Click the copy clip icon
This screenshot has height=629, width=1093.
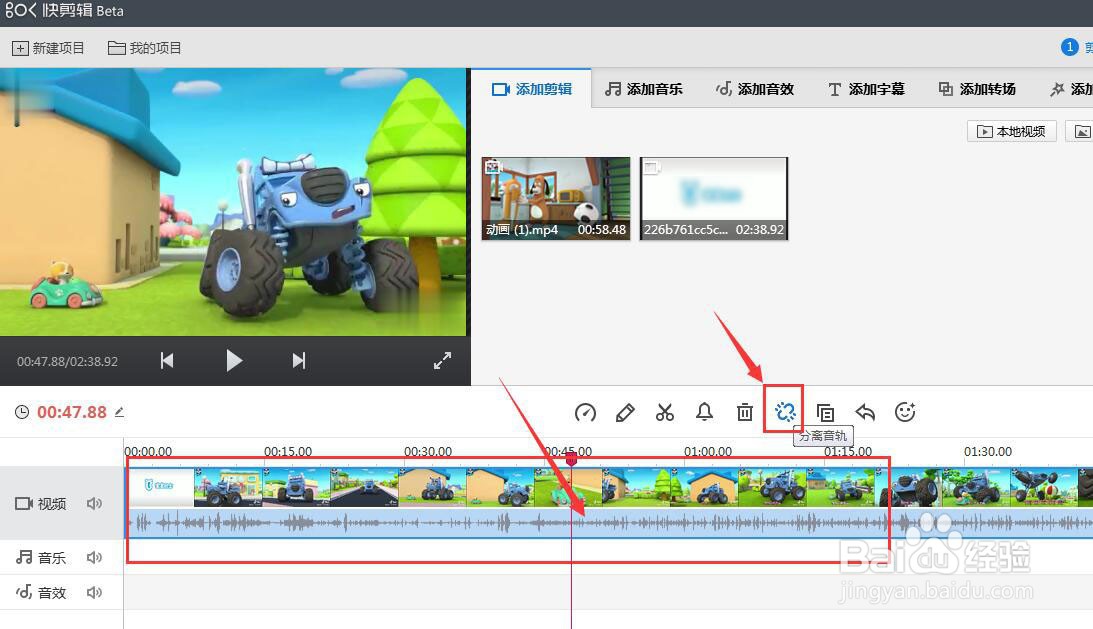(x=825, y=413)
